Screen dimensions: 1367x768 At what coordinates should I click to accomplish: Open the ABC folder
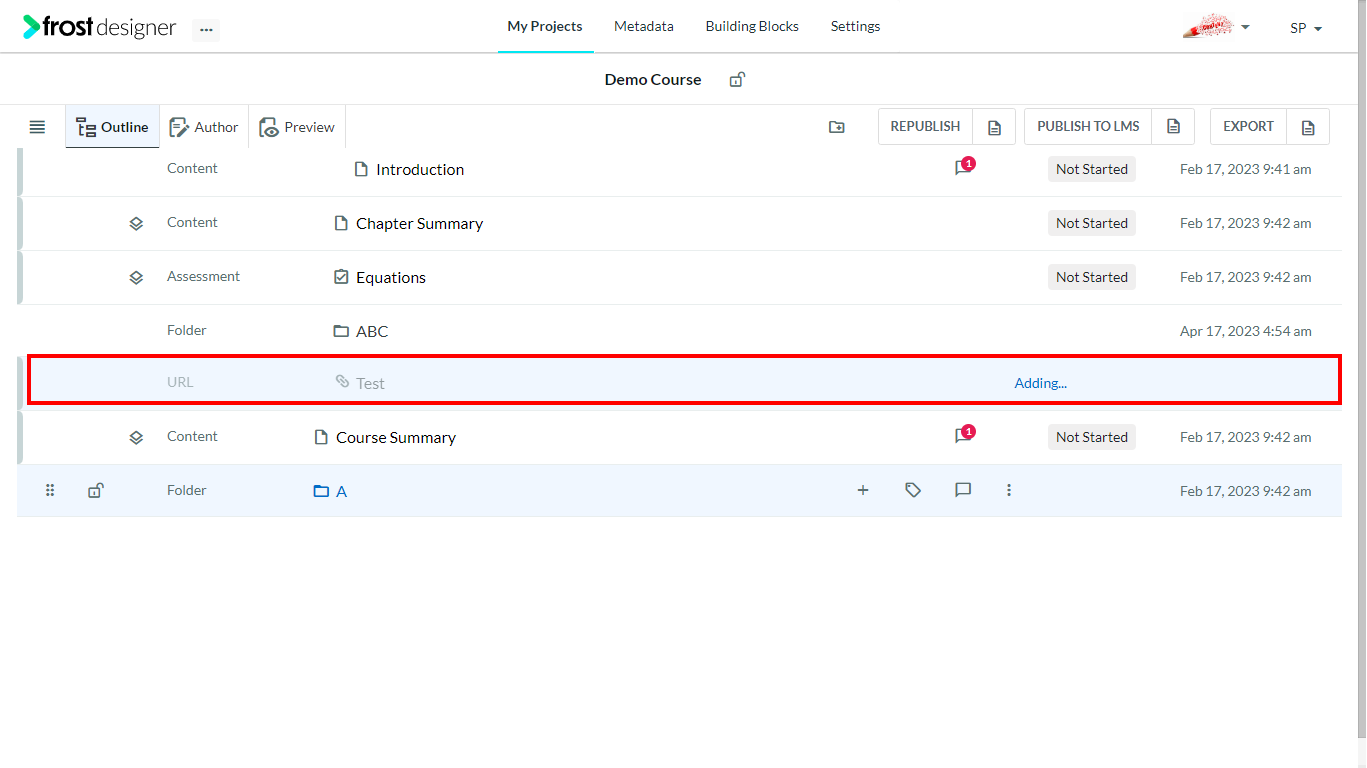tap(371, 331)
